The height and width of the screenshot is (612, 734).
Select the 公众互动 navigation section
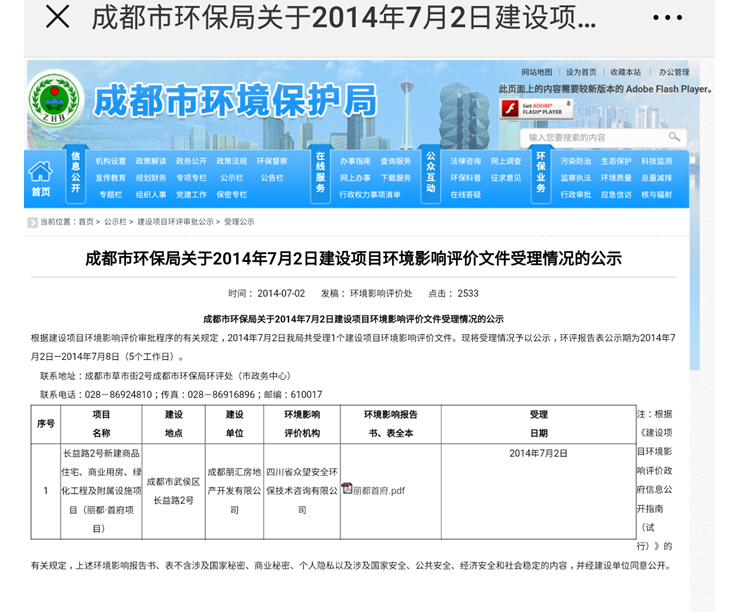click(430, 176)
